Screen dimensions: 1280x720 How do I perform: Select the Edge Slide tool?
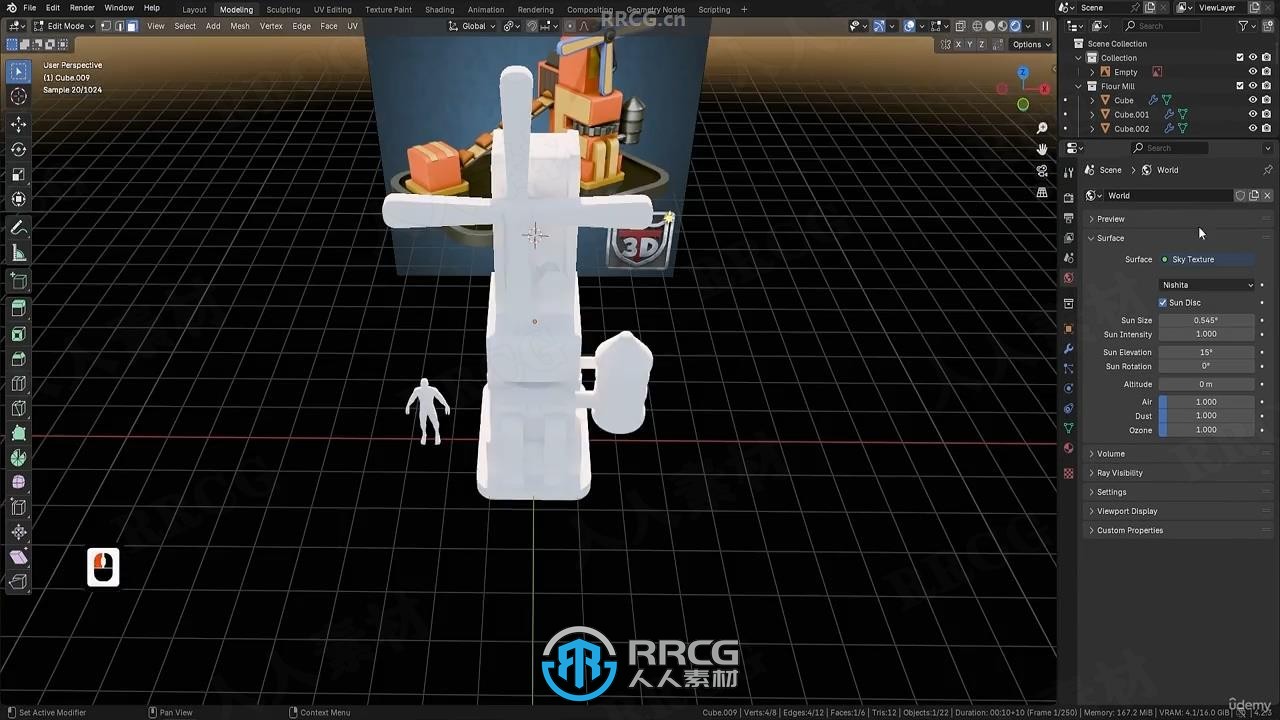pyautogui.click(x=19, y=507)
